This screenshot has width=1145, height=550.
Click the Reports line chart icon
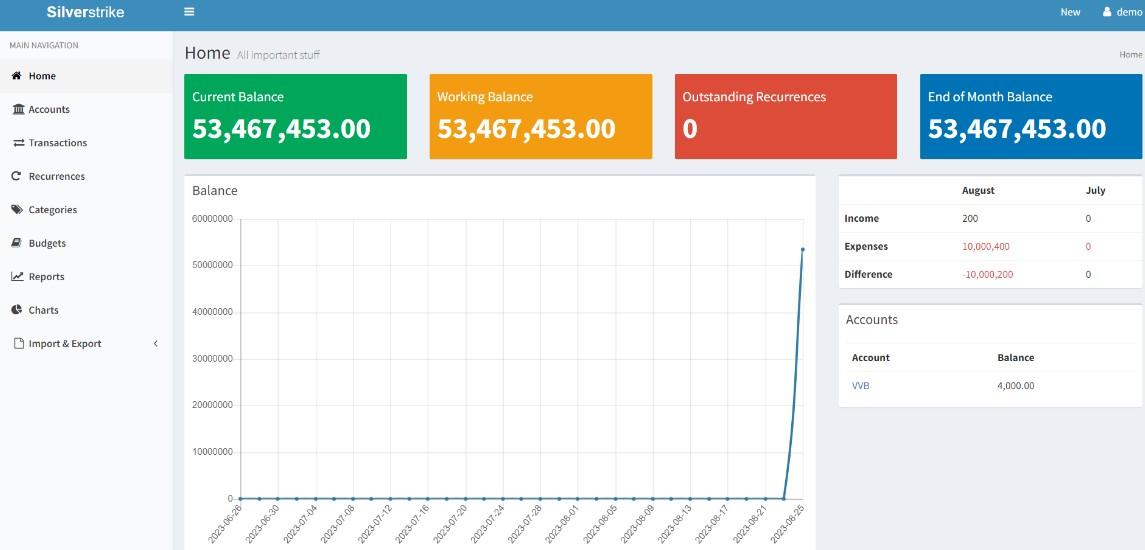[x=18, y=277]
